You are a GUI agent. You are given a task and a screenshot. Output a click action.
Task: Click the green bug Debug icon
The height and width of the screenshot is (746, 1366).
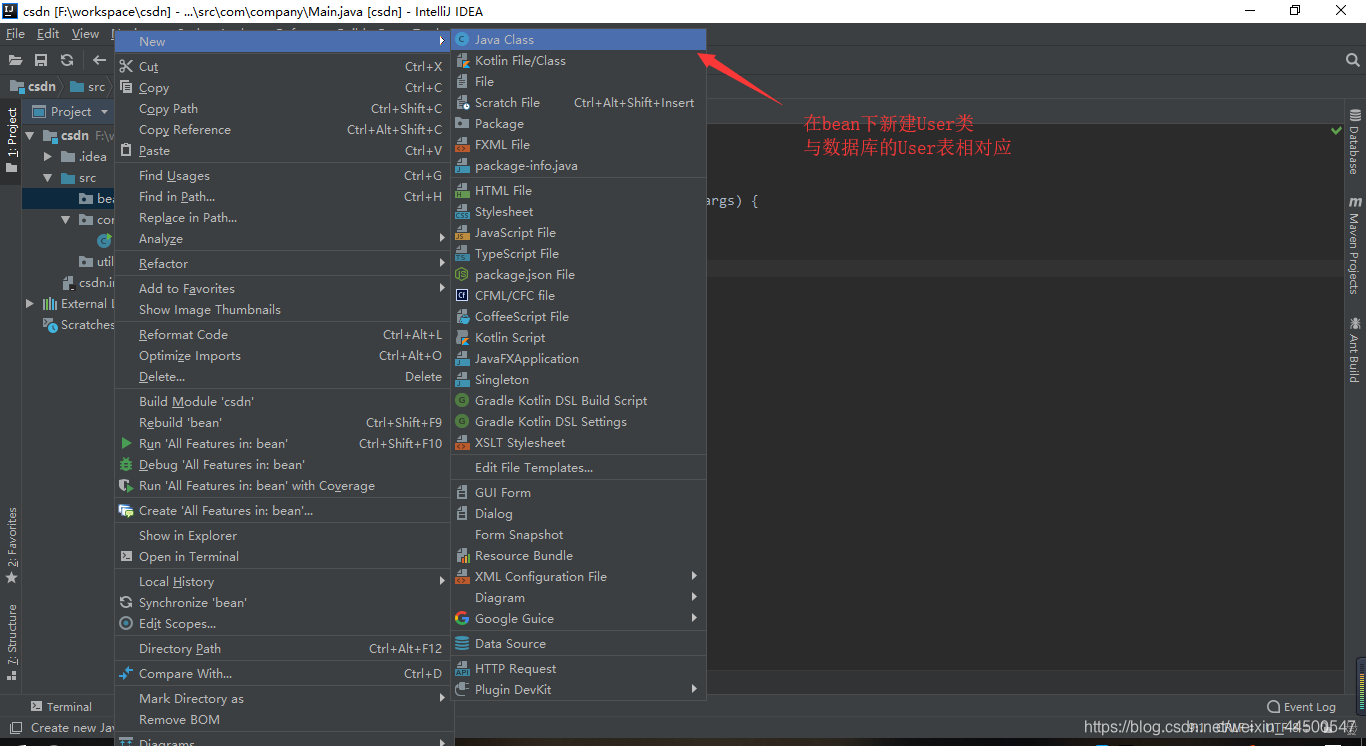[126, 464]
